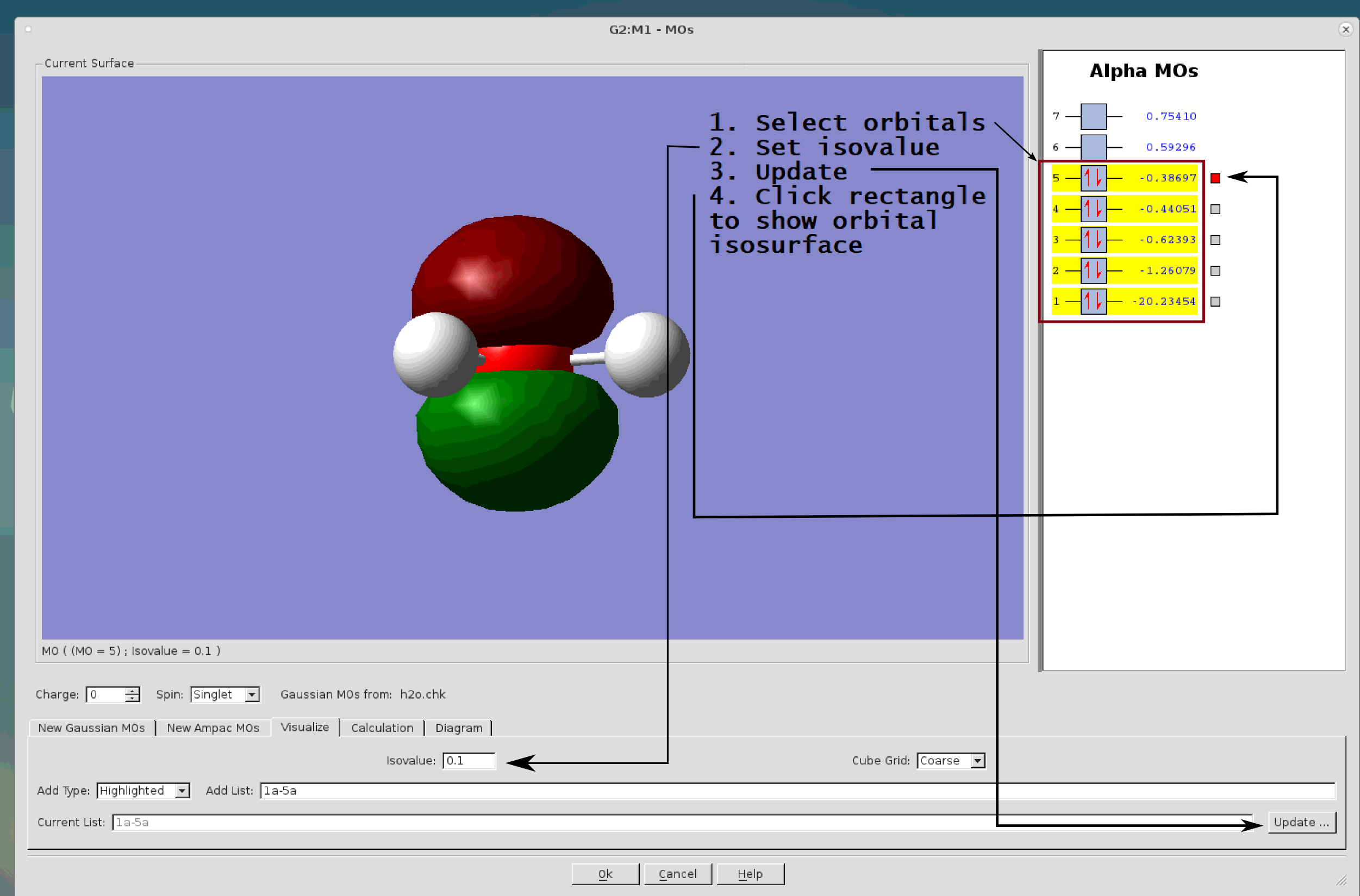
Task: Click the Current List field
Action: [682, 822]
